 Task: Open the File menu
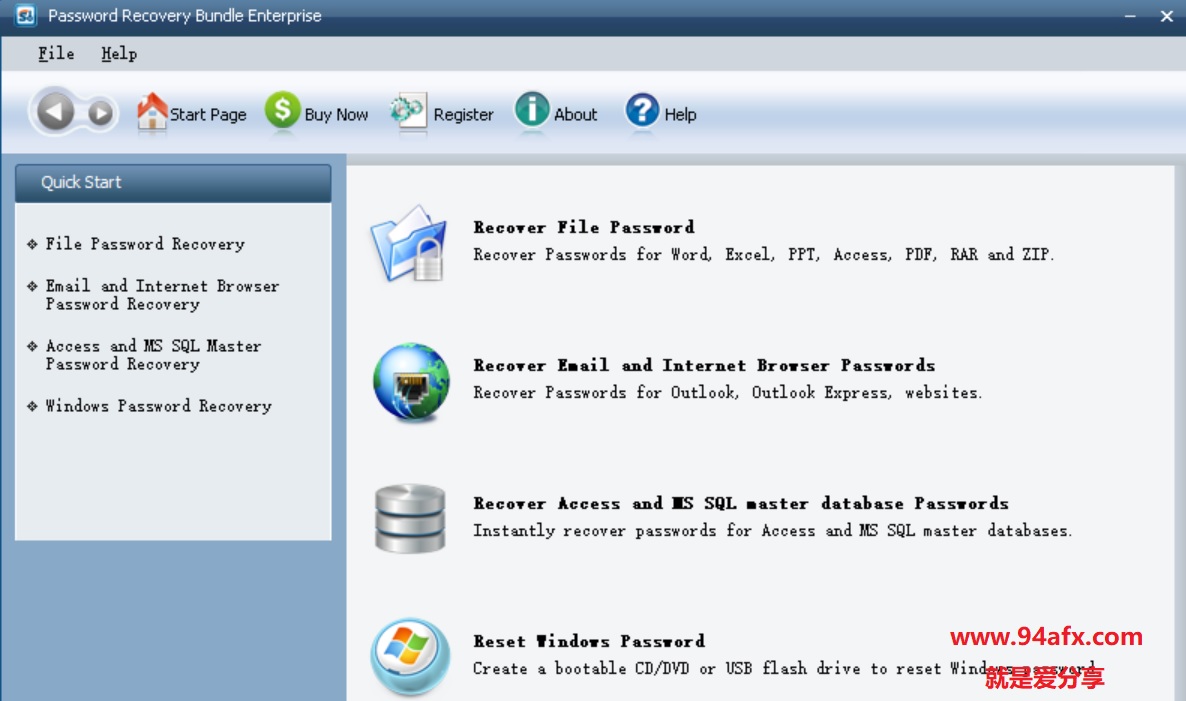[56, 54]
